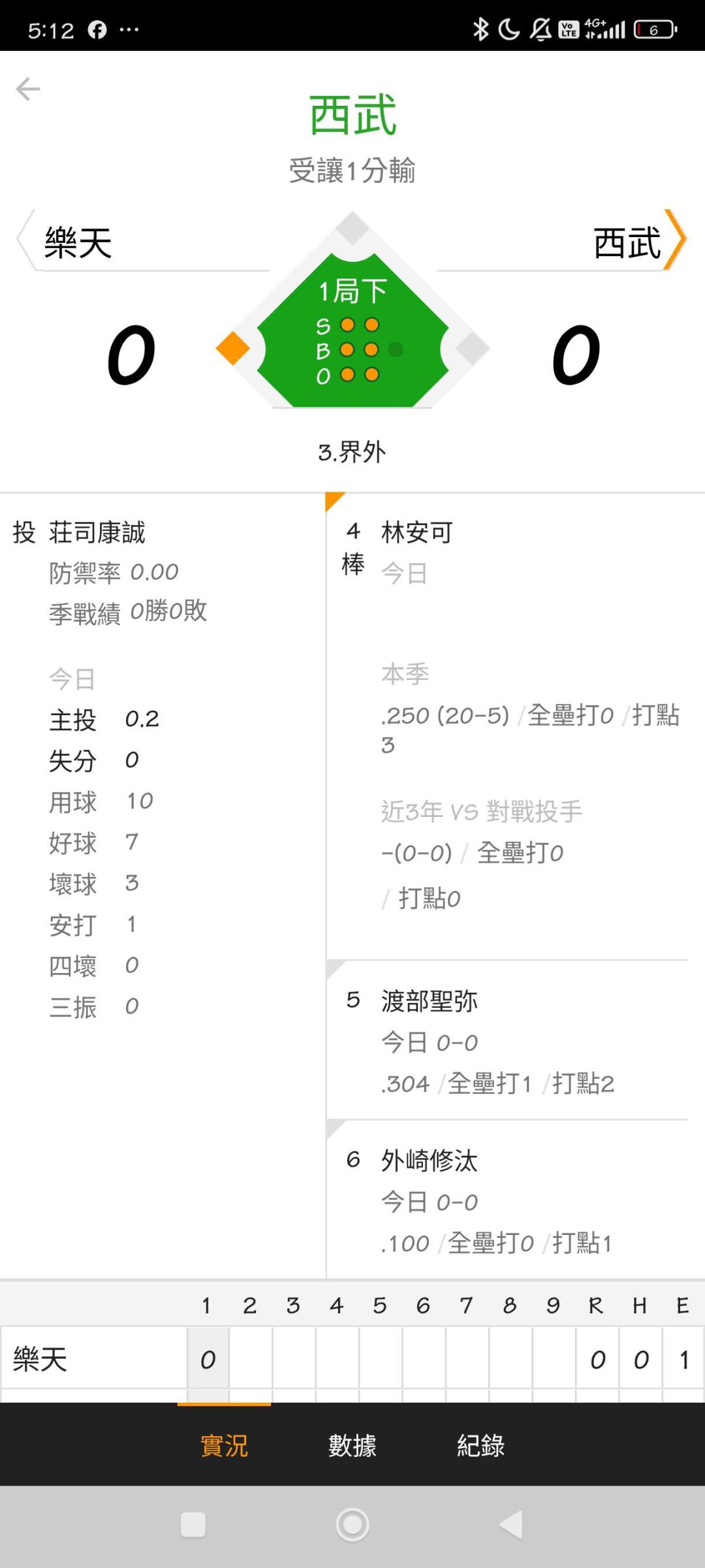Expand the 樂天 team chevron on left

tap(25, 240)
